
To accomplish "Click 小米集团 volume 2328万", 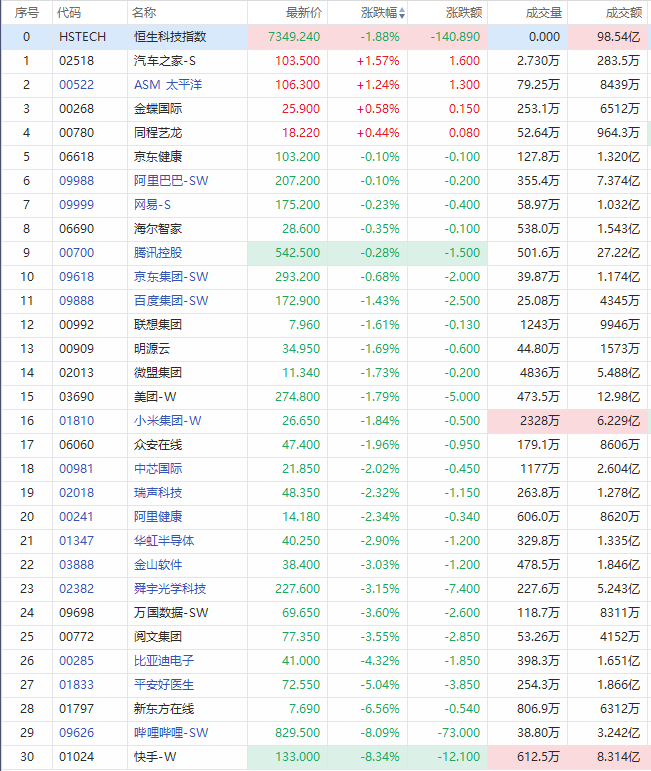I will coord(539,421).
